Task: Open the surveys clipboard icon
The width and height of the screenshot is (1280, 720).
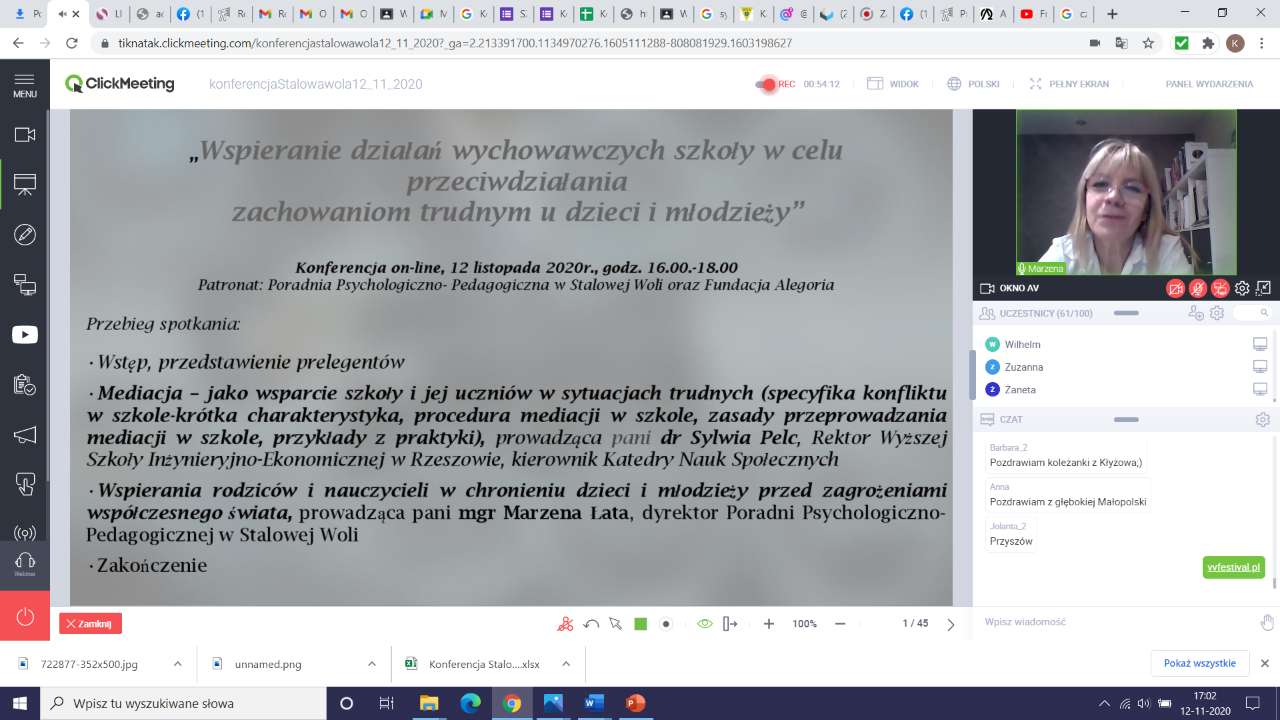Action: 25,385
